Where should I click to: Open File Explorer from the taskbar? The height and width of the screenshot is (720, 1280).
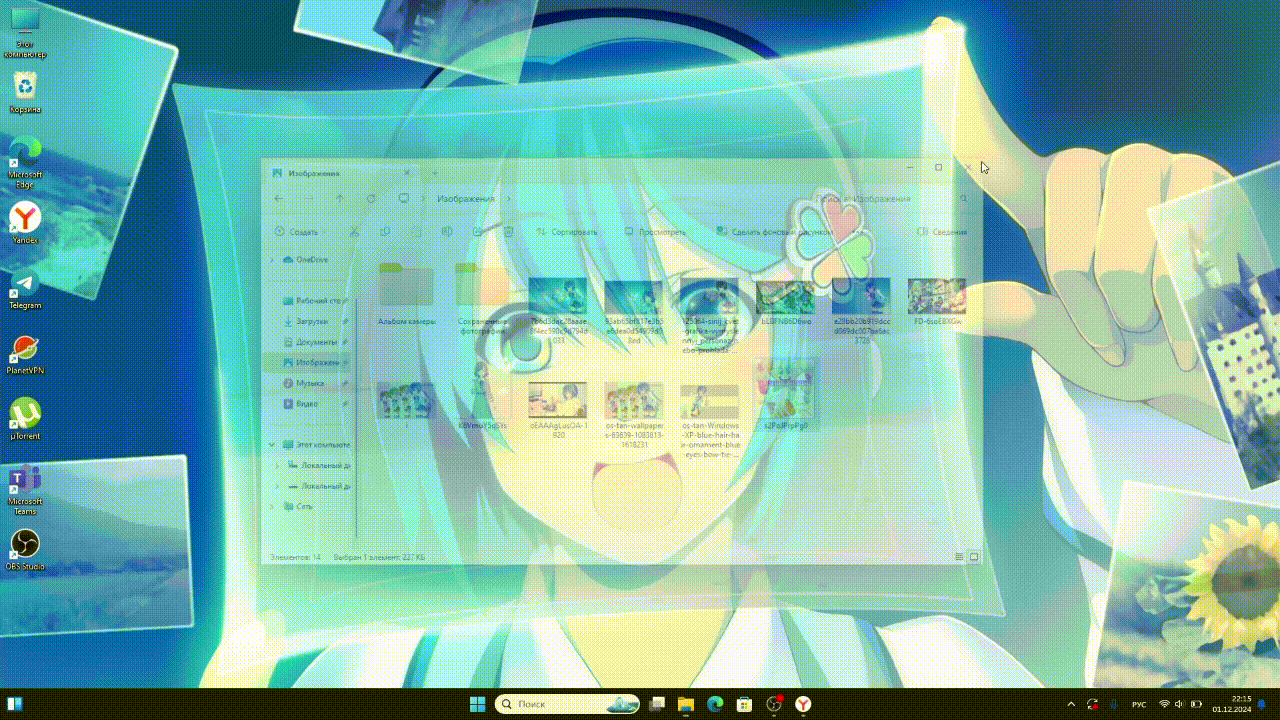[x=686, y=704]
